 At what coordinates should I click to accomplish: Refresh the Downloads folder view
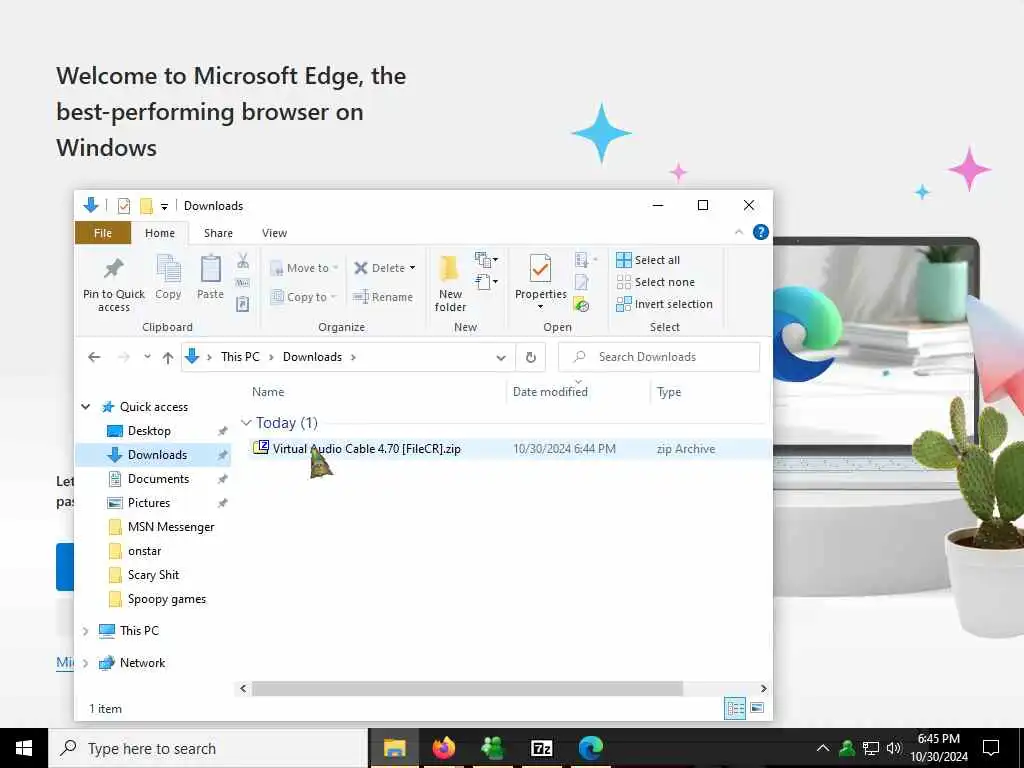click(530, 357)
